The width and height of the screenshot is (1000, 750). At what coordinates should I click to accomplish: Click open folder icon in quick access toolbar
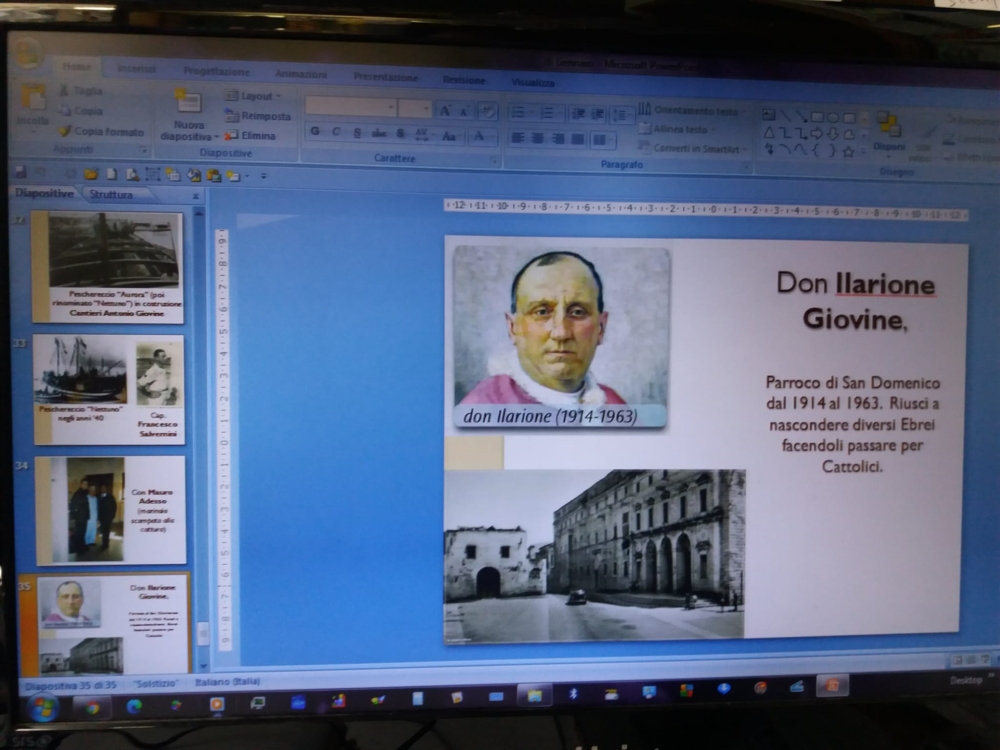coord(91,173)
